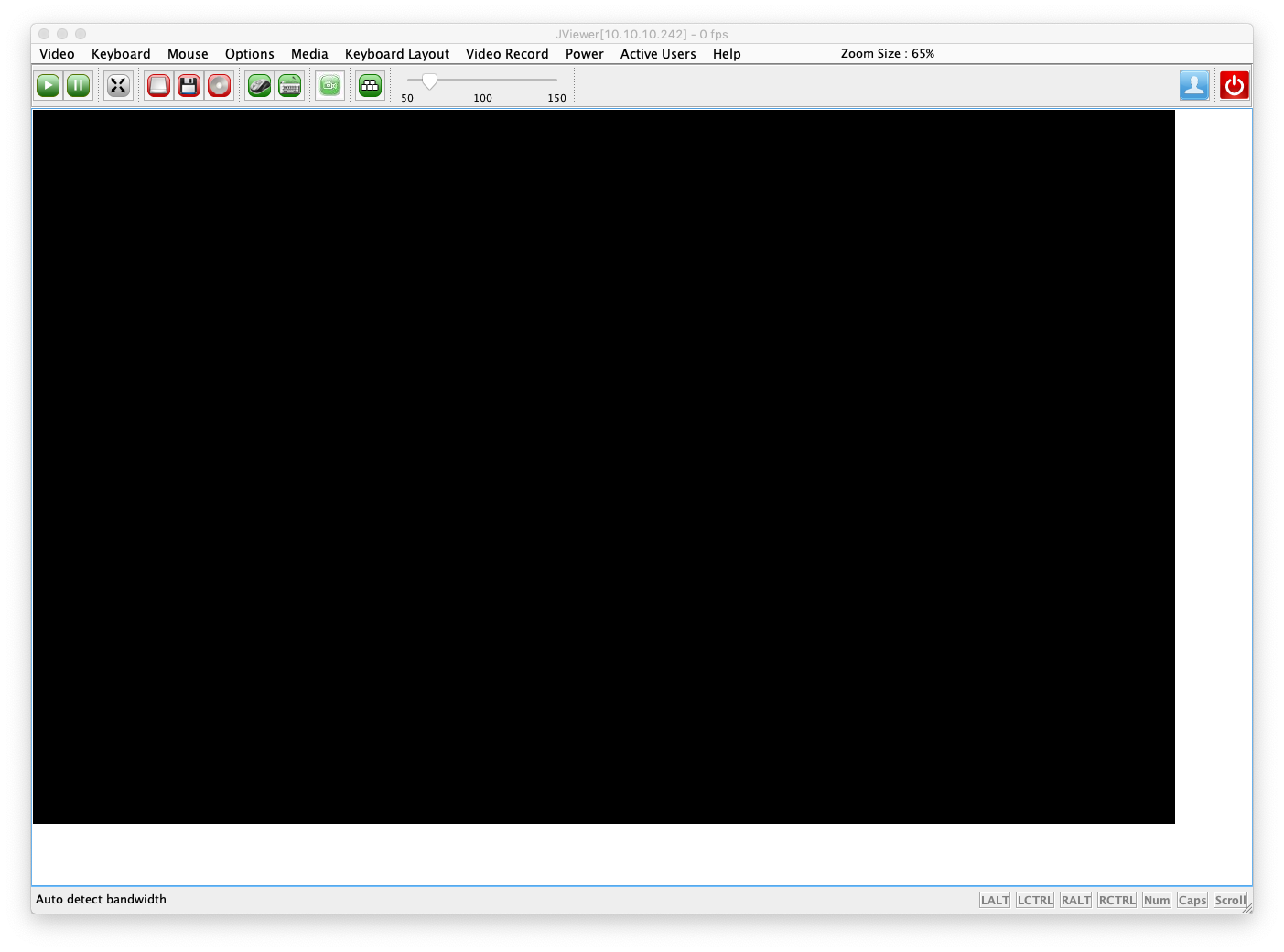Click the "Auto detect bandwidth" status text

[101, 900]
